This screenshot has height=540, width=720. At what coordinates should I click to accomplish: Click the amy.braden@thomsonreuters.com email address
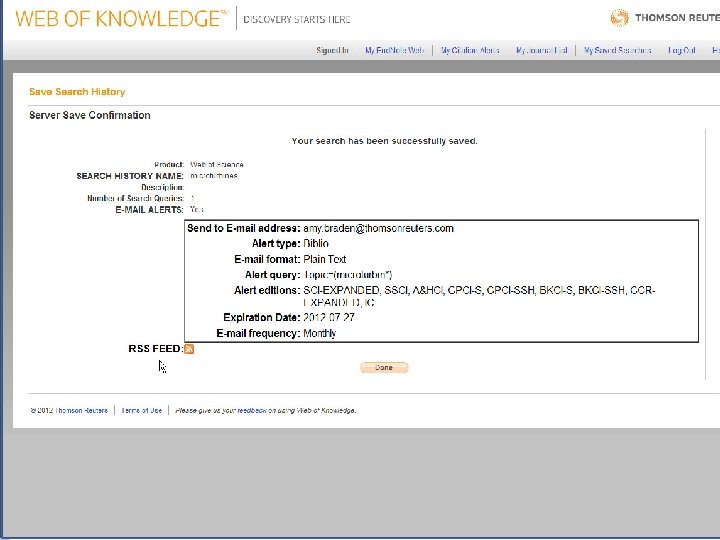coord(378,228)
